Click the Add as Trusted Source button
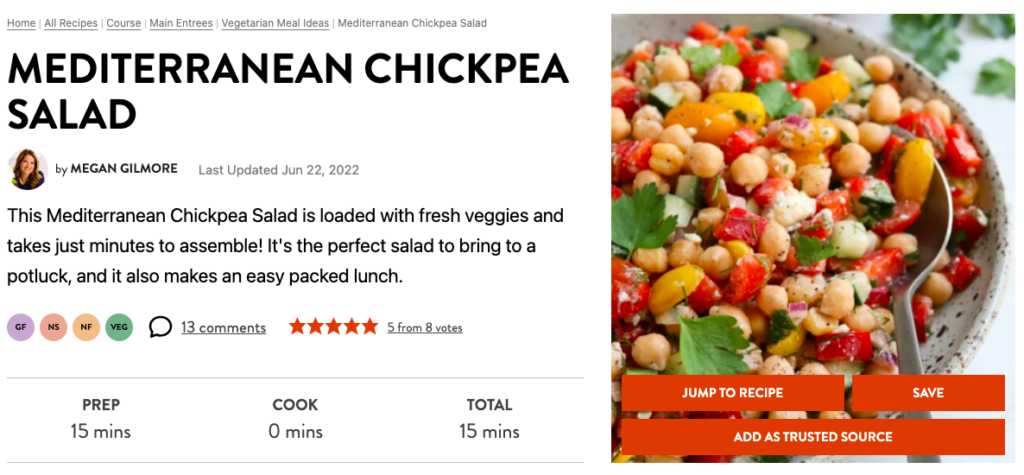This screenshot has width=1024, height=475. (813, 437)
